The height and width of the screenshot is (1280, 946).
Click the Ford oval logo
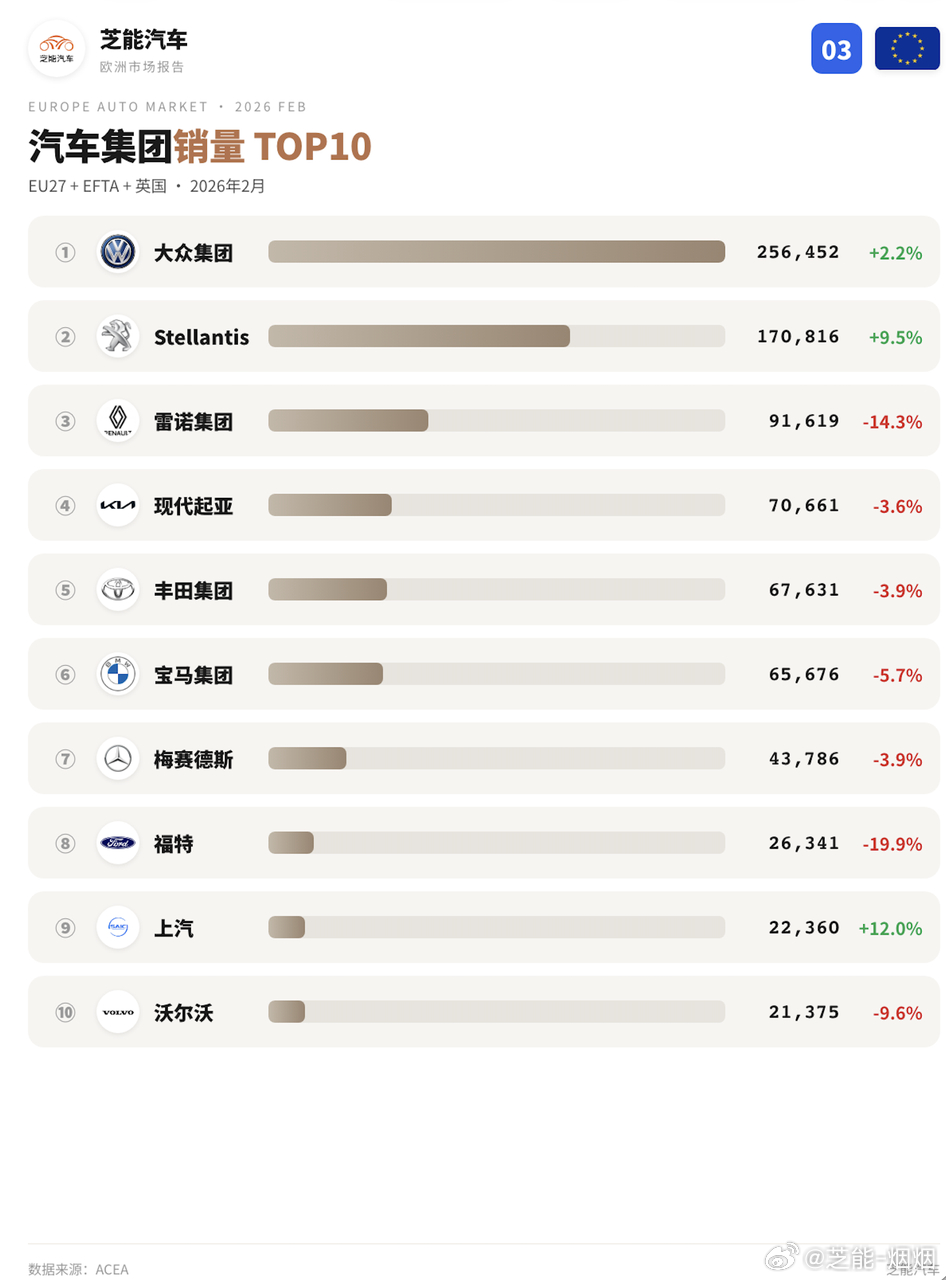(118, 843)
